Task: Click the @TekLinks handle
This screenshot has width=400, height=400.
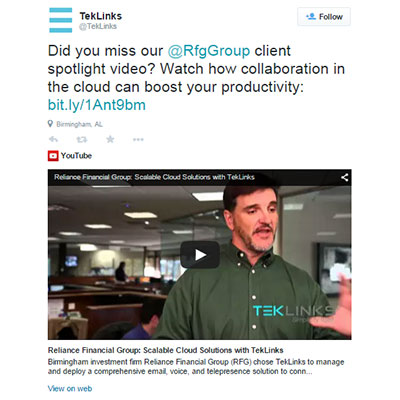Action: (x=98, y=26)
